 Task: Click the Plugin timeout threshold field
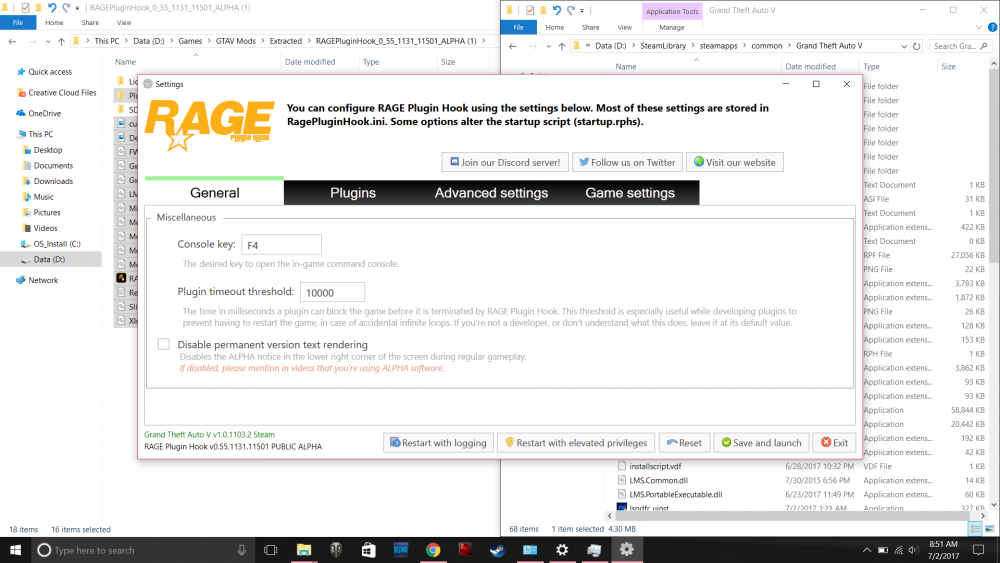(332, 292)
